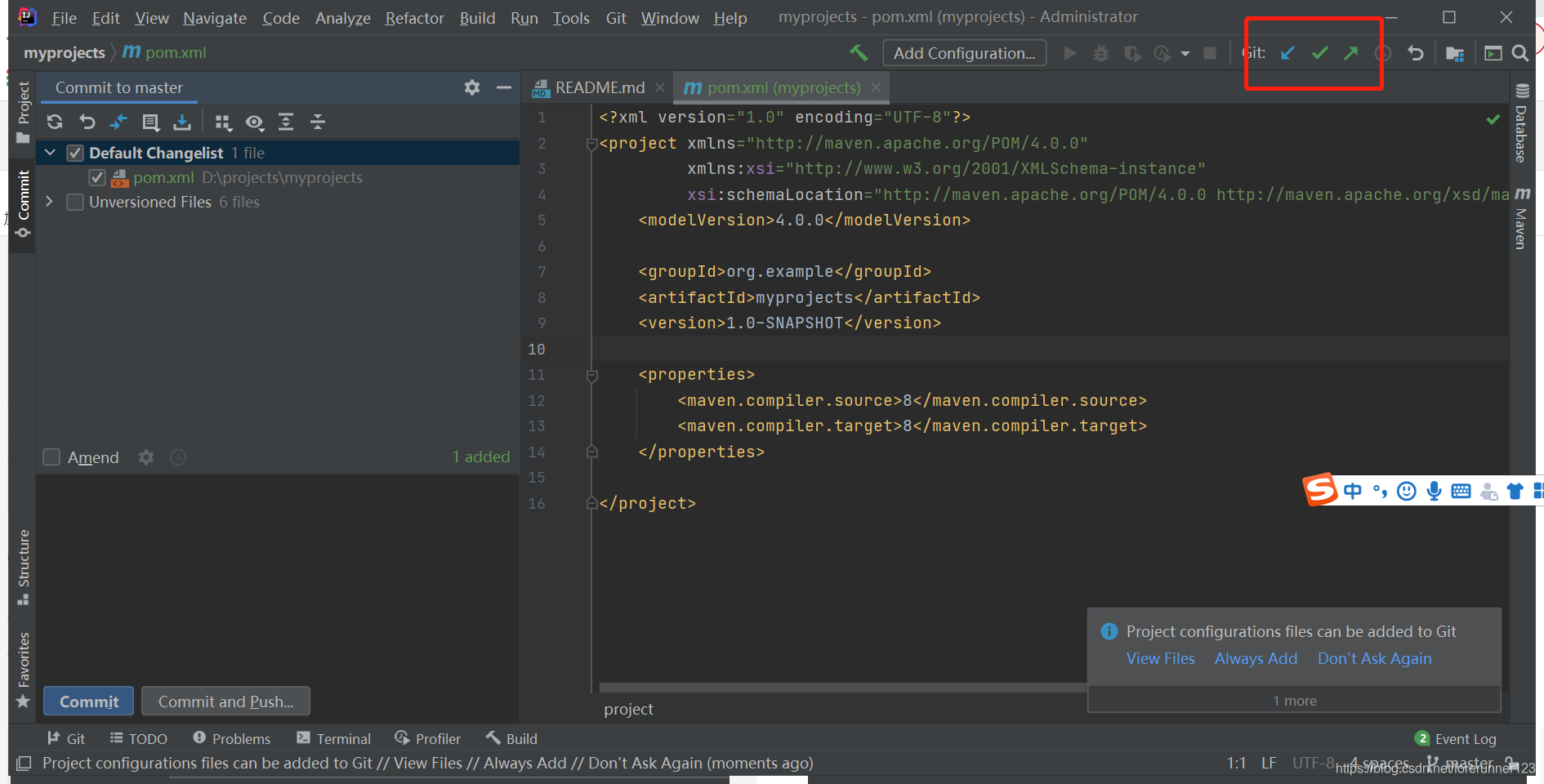Fold the project tag at line 2
The image size is (1544, 784).
click(592, 144)
